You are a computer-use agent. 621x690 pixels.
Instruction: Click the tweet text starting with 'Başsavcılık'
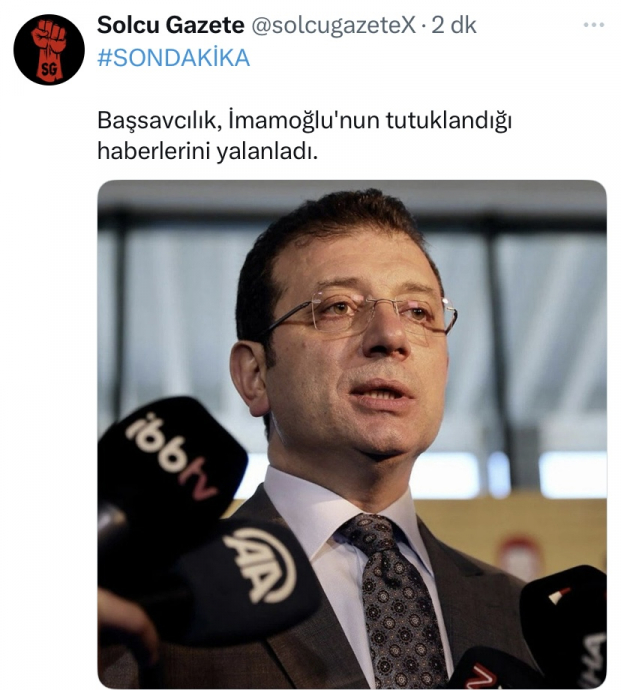304,136
